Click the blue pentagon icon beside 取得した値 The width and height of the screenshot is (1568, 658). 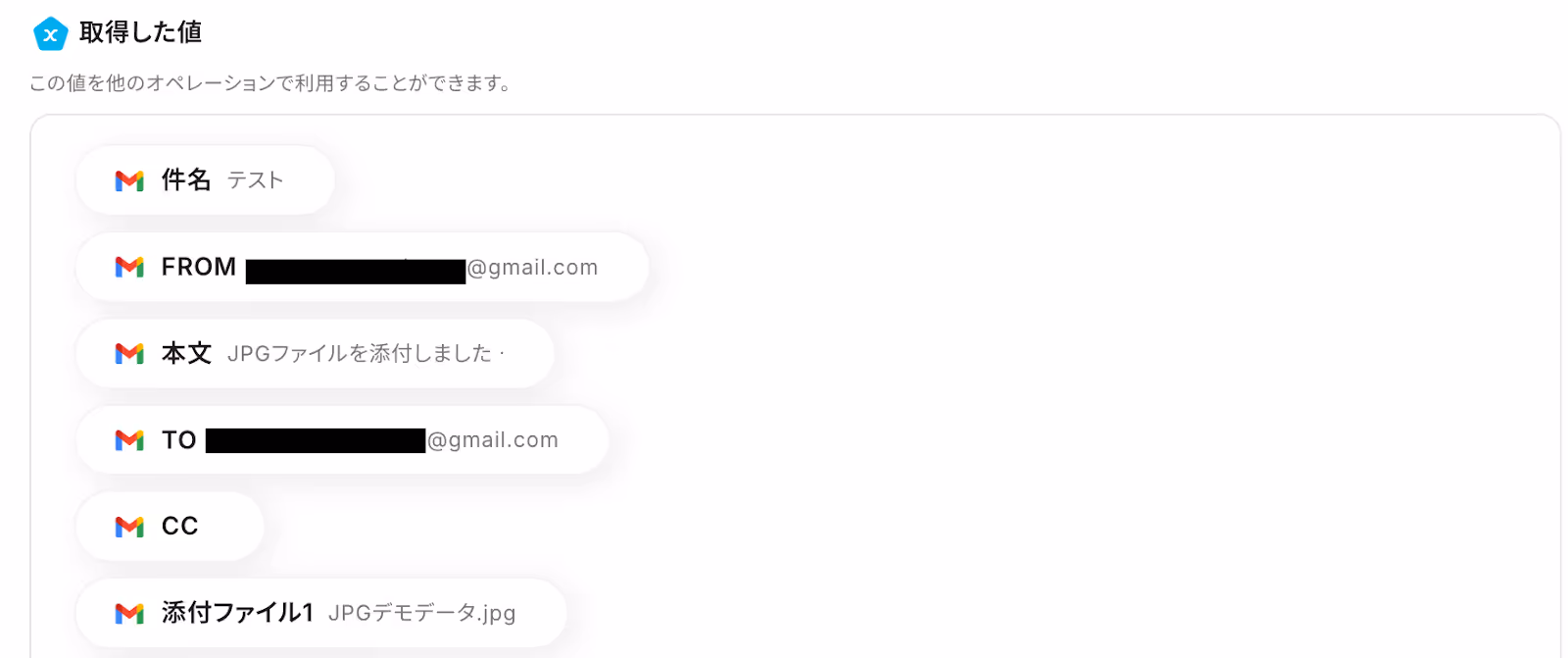coord(50,34)
